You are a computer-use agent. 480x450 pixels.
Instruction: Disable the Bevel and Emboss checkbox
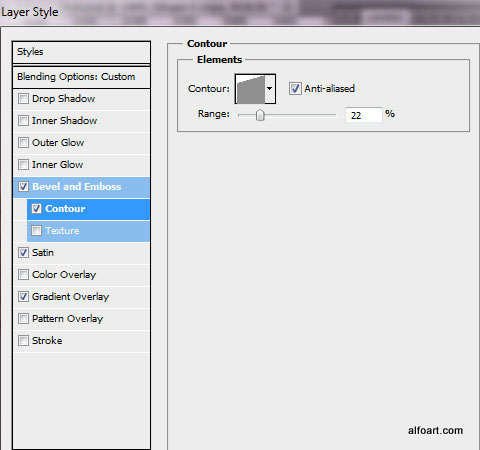23,187
